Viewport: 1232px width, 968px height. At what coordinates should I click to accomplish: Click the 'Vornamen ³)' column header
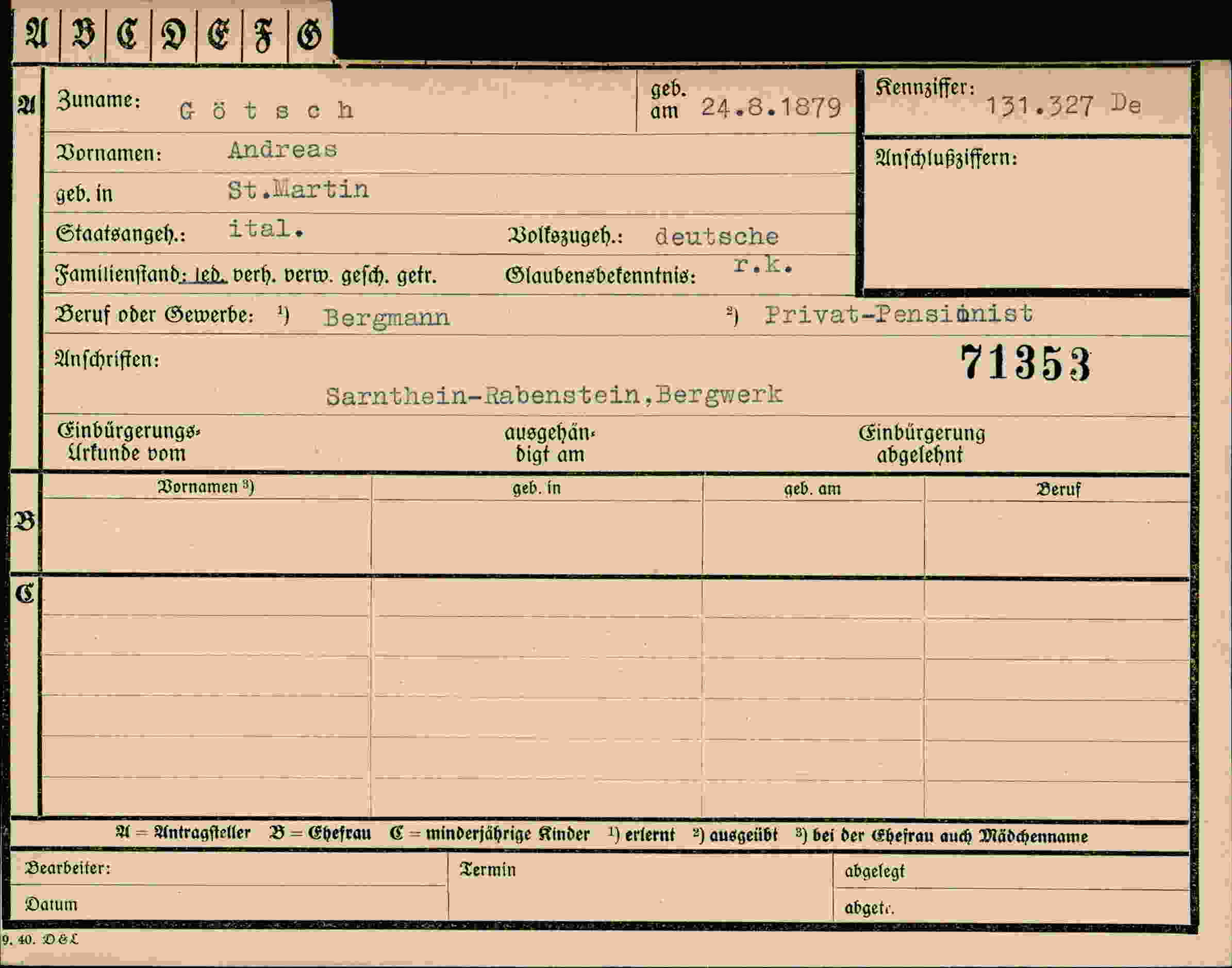pyautogui.click(x=206, y=488)
